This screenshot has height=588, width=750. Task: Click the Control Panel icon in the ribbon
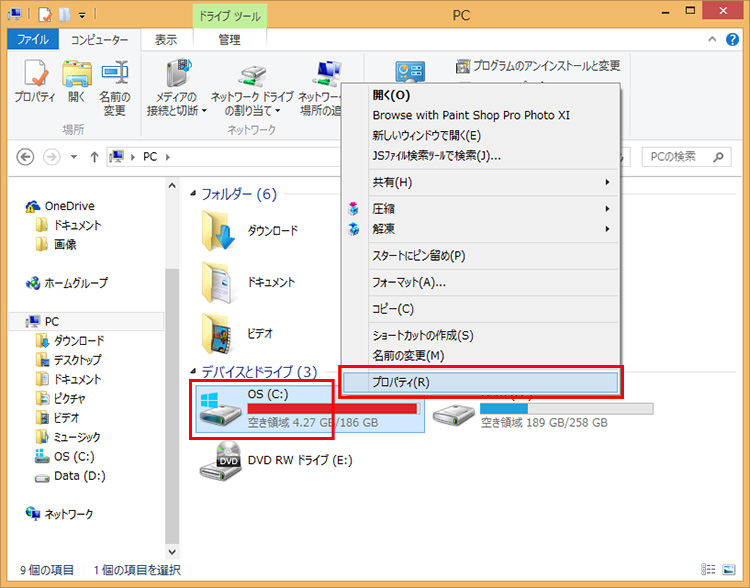[x=410, y=72]
